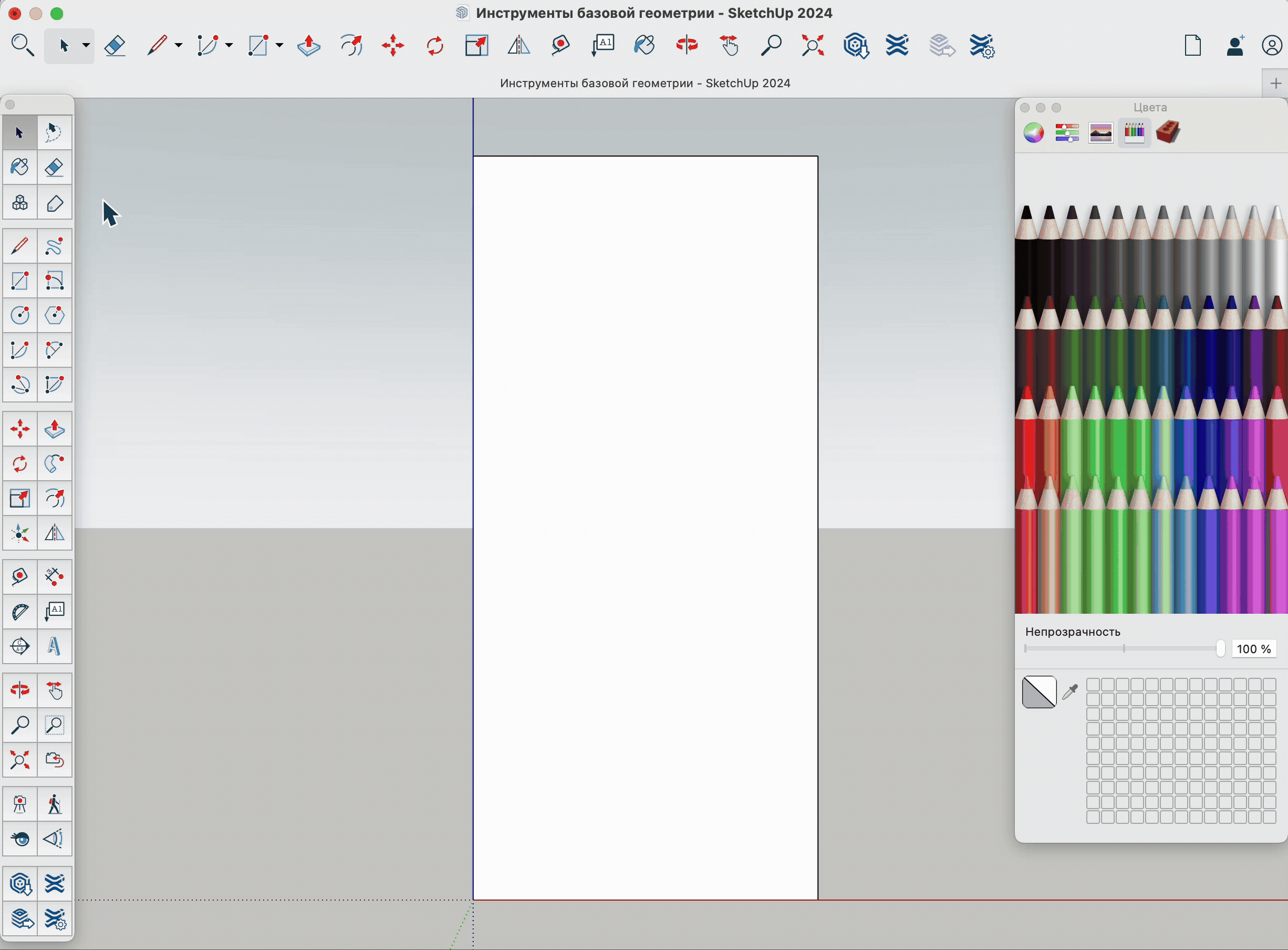Choose the Tape Measure tool in left palette

click(19, 576)
